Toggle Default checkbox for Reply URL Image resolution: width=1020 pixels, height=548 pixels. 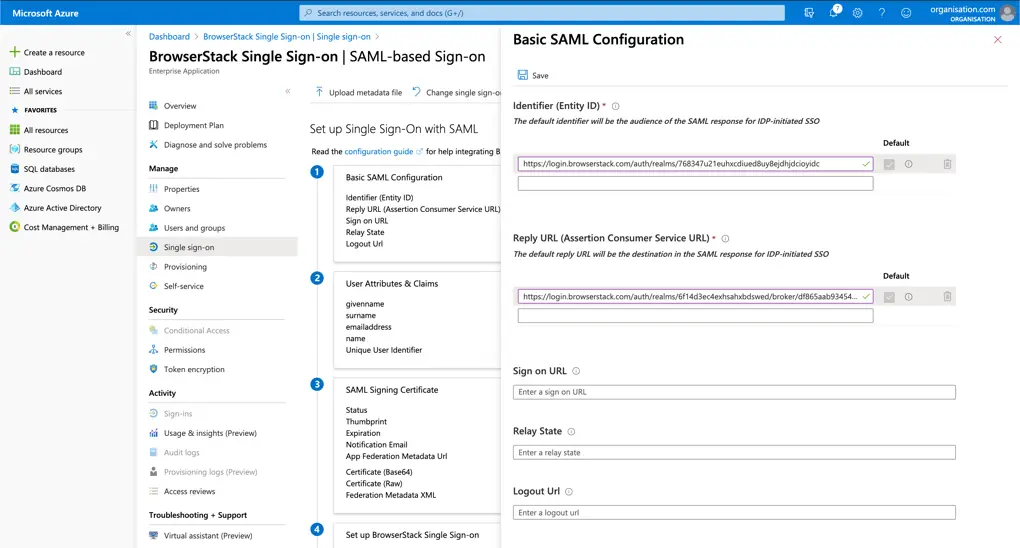pyautogui.click(x=889, y=297)
